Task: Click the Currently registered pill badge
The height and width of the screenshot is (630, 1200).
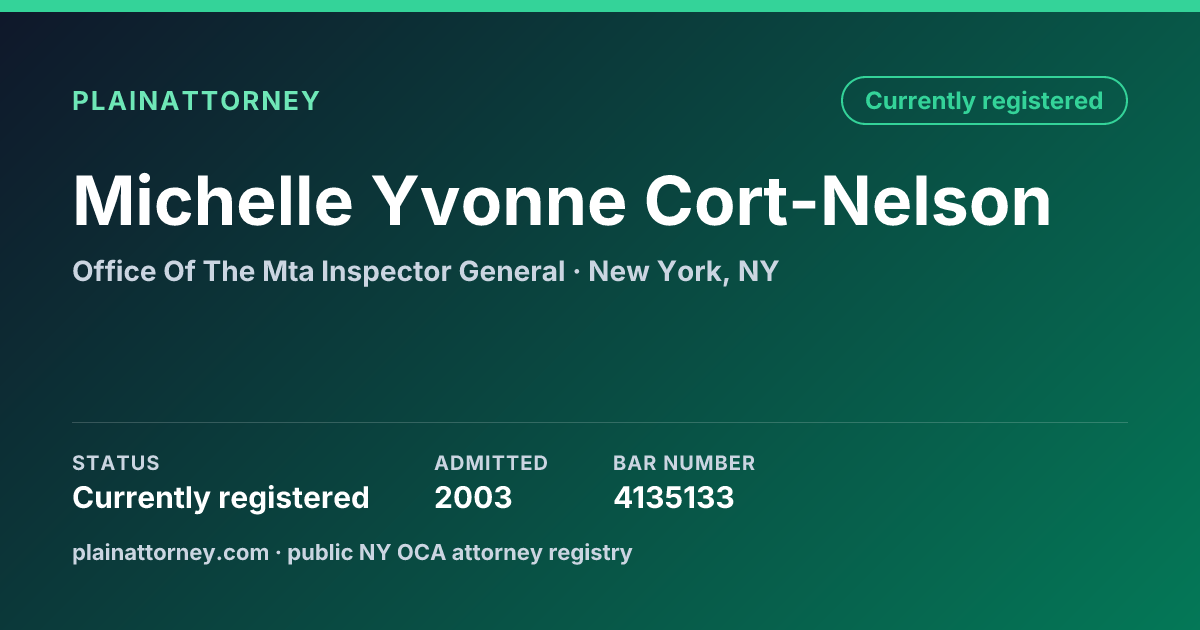Action: tap(984, 101)
